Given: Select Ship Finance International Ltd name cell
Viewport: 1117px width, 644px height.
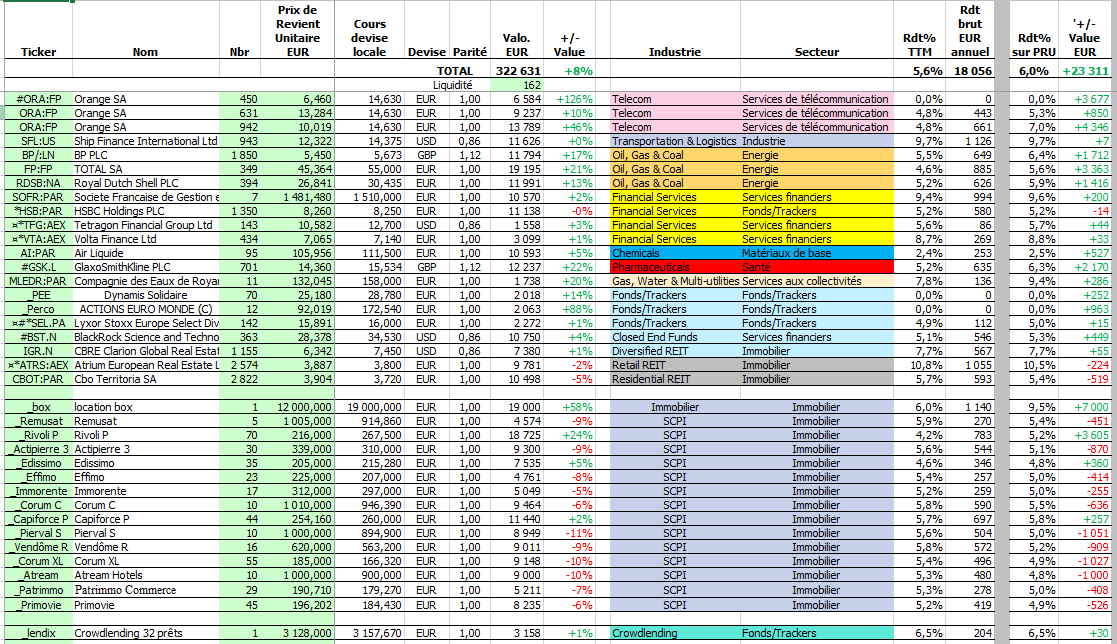Looking at the screenshot, I should (145, 141).
